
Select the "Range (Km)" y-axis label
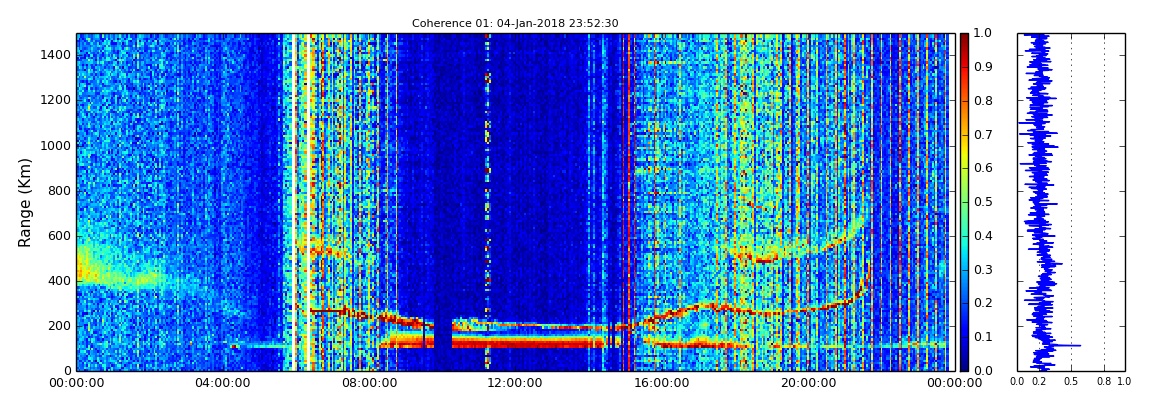25,202
